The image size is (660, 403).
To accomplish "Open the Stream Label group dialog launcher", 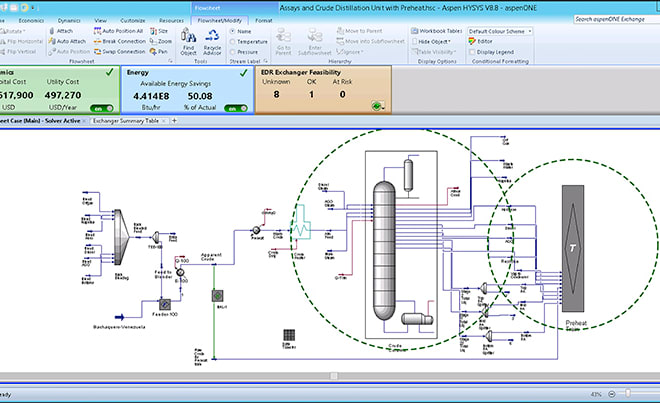I will coord(266,61).
